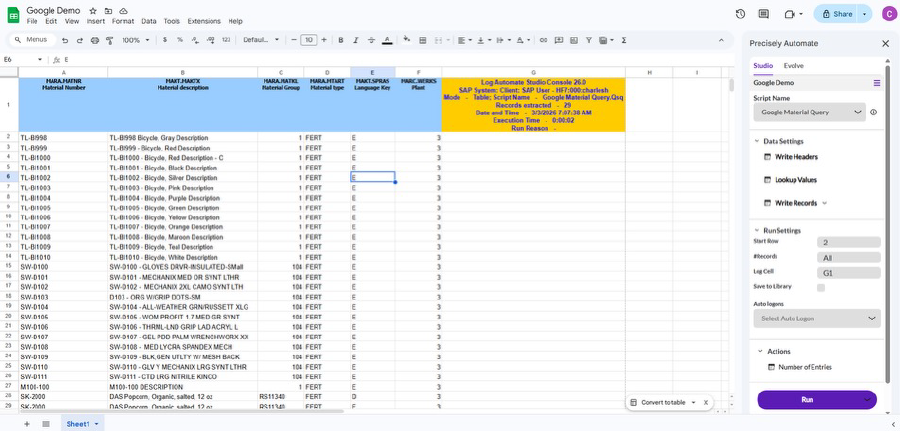Insert a link
Image resolution: width=900 pixels, height=431 pixels.
pos(543,40)
